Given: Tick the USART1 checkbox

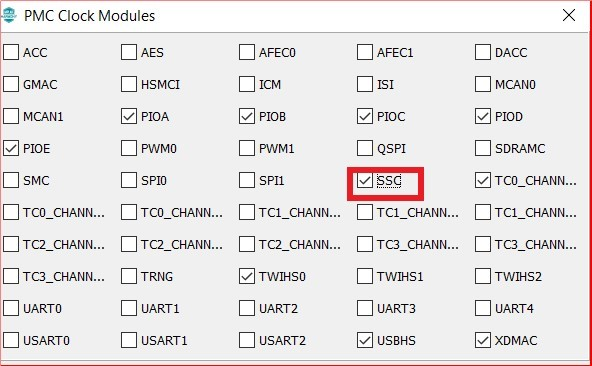Looking at the screenshot, I should (x=129, y=340).
